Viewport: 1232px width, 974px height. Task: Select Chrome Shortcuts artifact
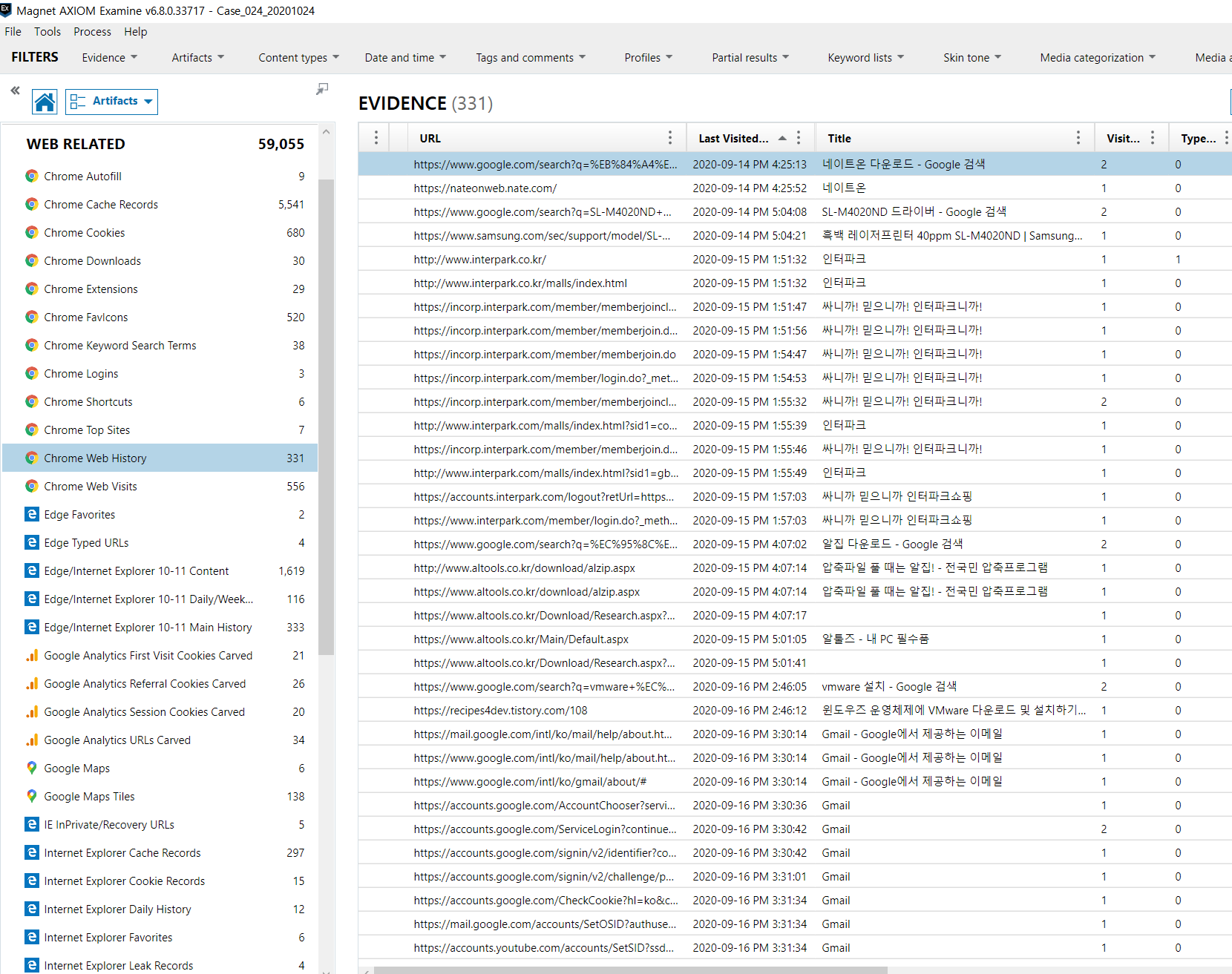coord(160,402)
